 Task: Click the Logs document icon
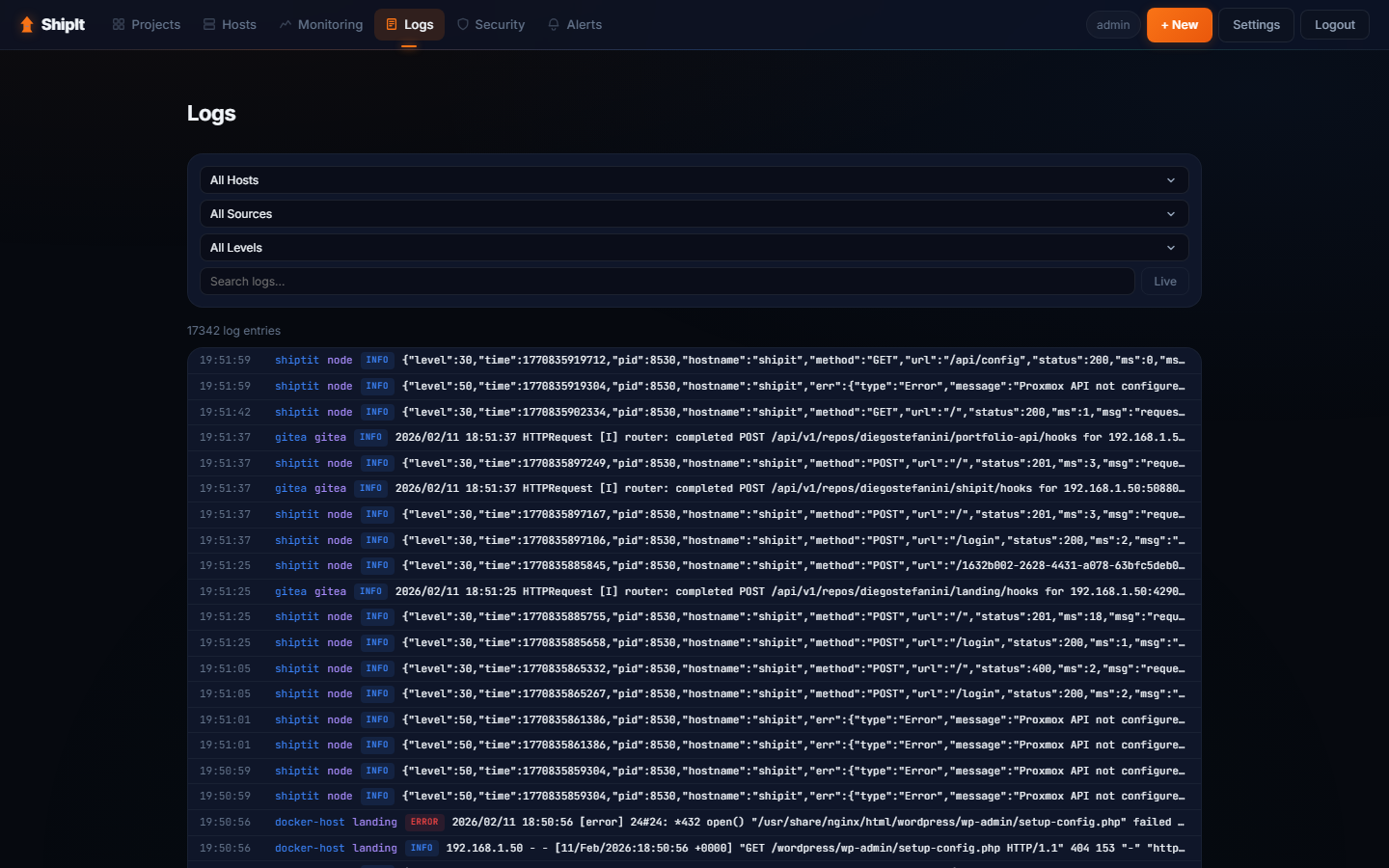(392, 25)
